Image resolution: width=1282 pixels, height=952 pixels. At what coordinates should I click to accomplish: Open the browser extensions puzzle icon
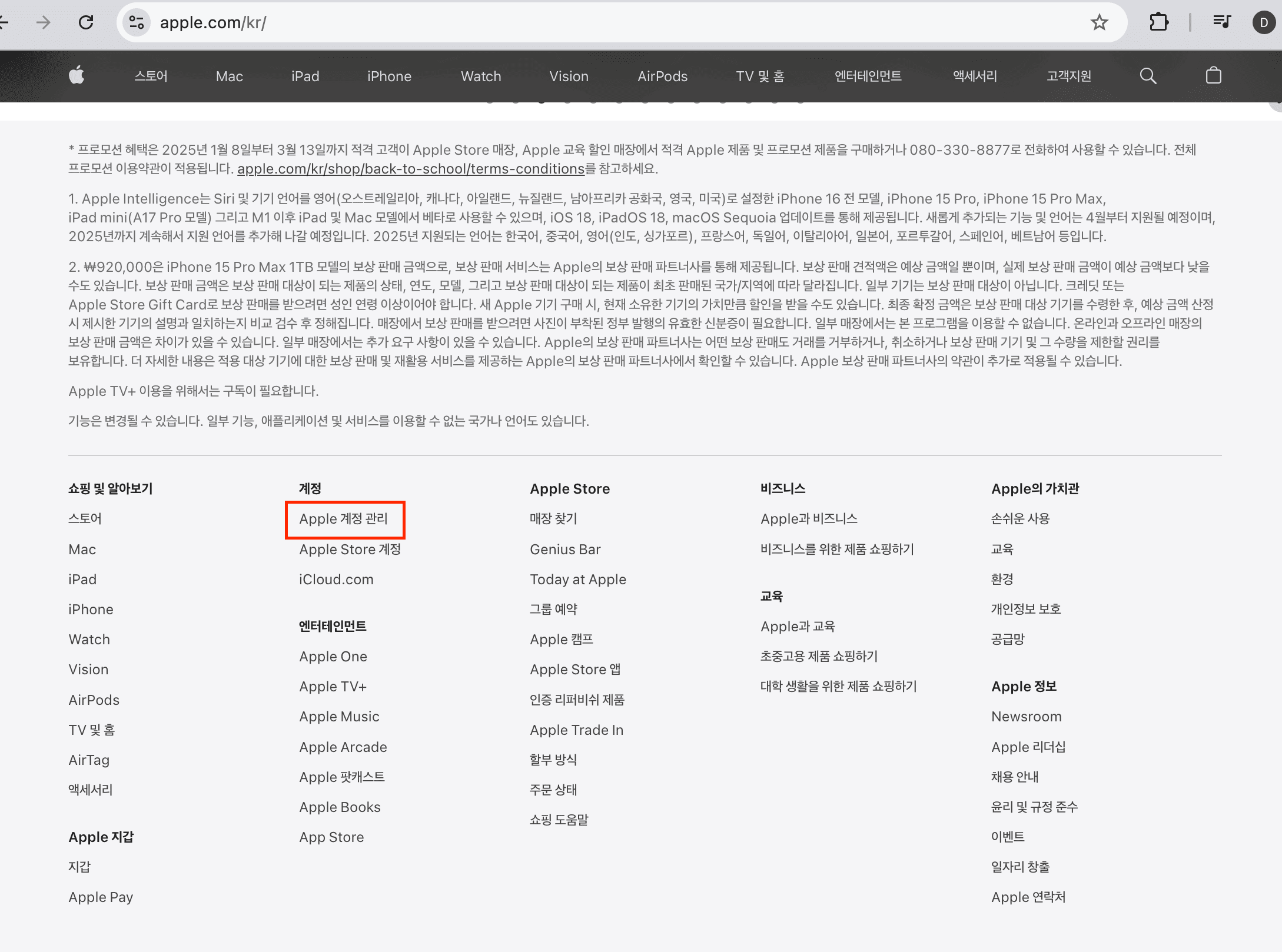[1158, 23]
